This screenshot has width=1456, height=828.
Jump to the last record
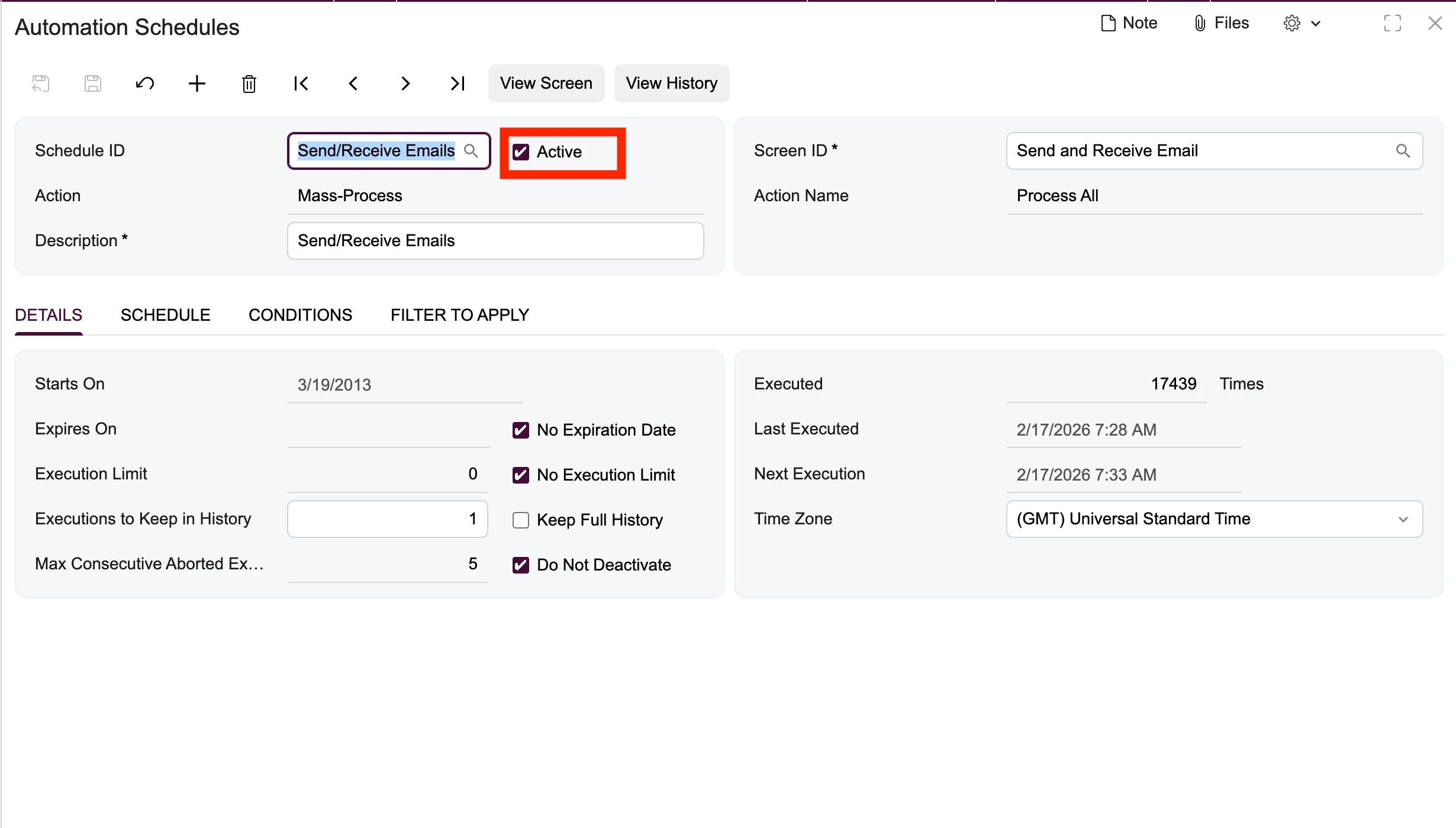pyautogui.click(x=458, y=83)
